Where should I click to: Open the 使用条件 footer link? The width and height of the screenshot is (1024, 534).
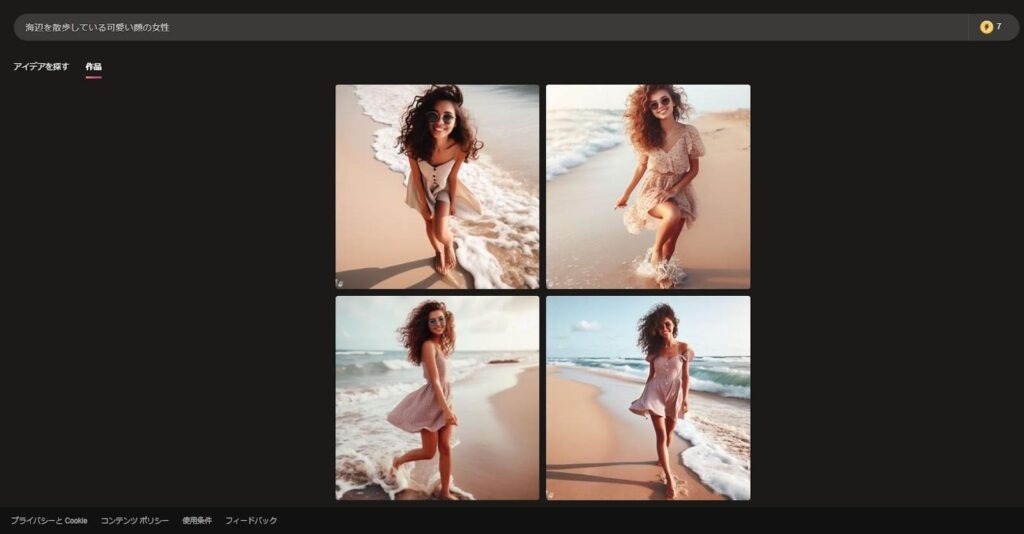pyautogui.click(x=197, y=521)
